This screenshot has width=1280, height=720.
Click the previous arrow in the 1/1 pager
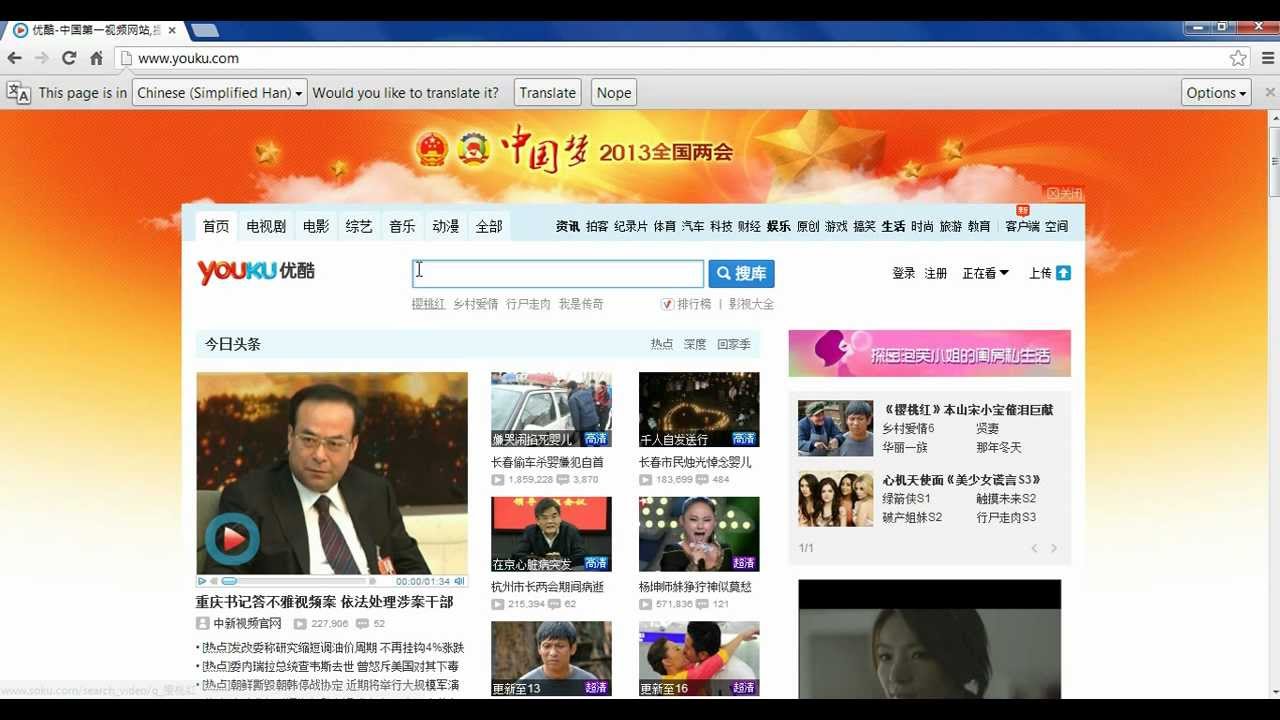1034,548
